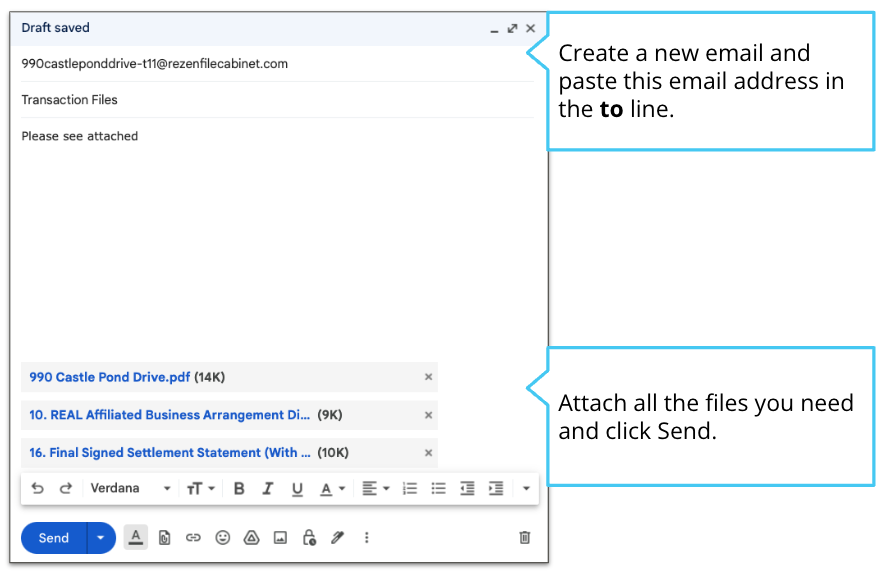Open the Verdana font dropdown
The height and width of the screenshot is (577, 891).
[130, 488]
